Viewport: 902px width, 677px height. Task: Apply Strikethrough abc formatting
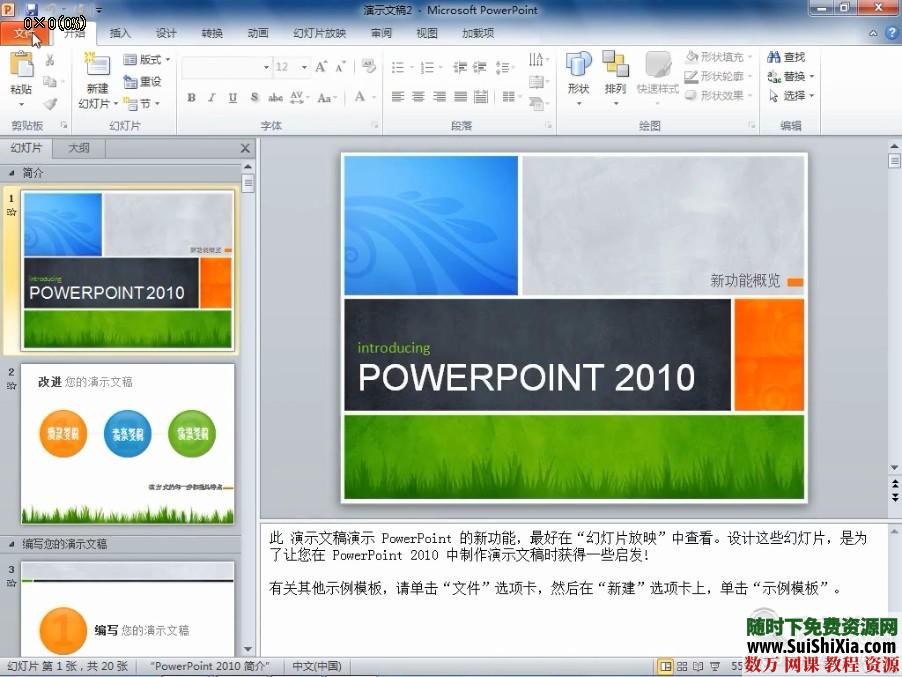(x=276, y=97)
